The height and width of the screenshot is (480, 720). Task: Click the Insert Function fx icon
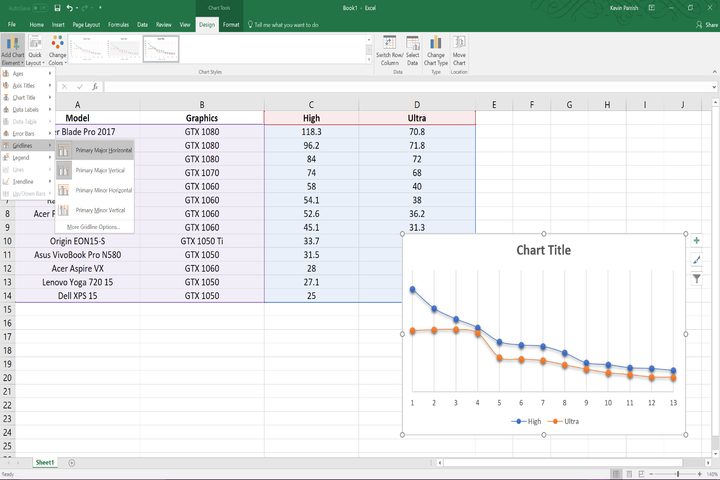(x=95, y=86)
